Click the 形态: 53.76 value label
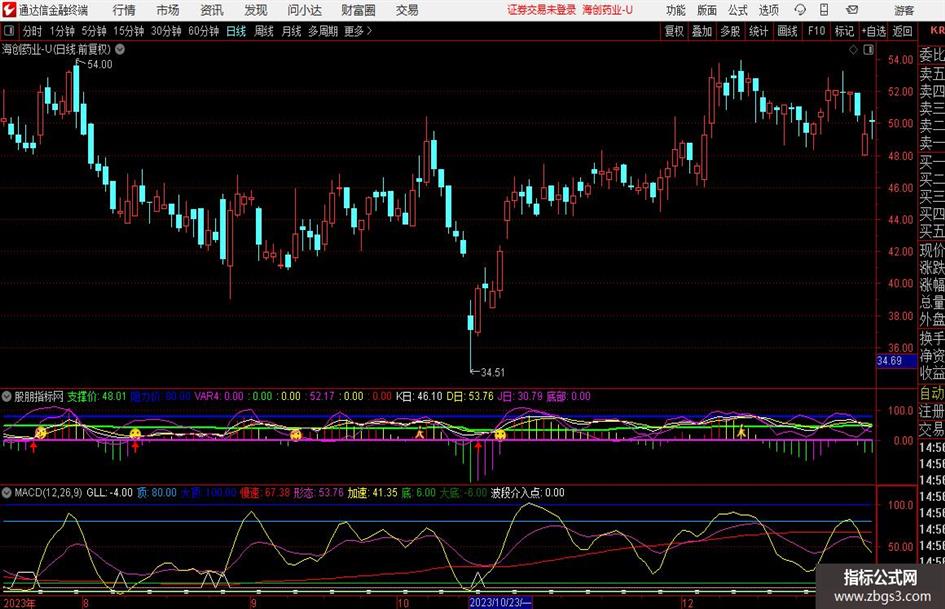 (318, 493)
